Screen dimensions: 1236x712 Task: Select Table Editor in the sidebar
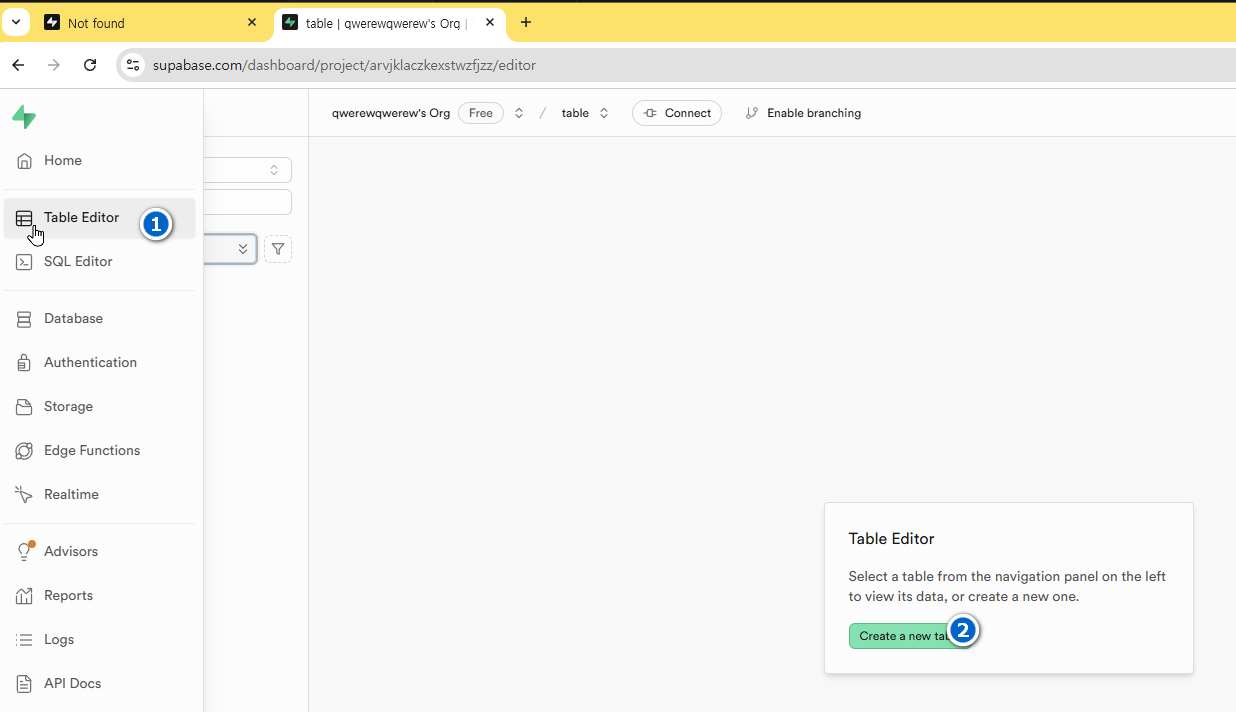(80, 218)
